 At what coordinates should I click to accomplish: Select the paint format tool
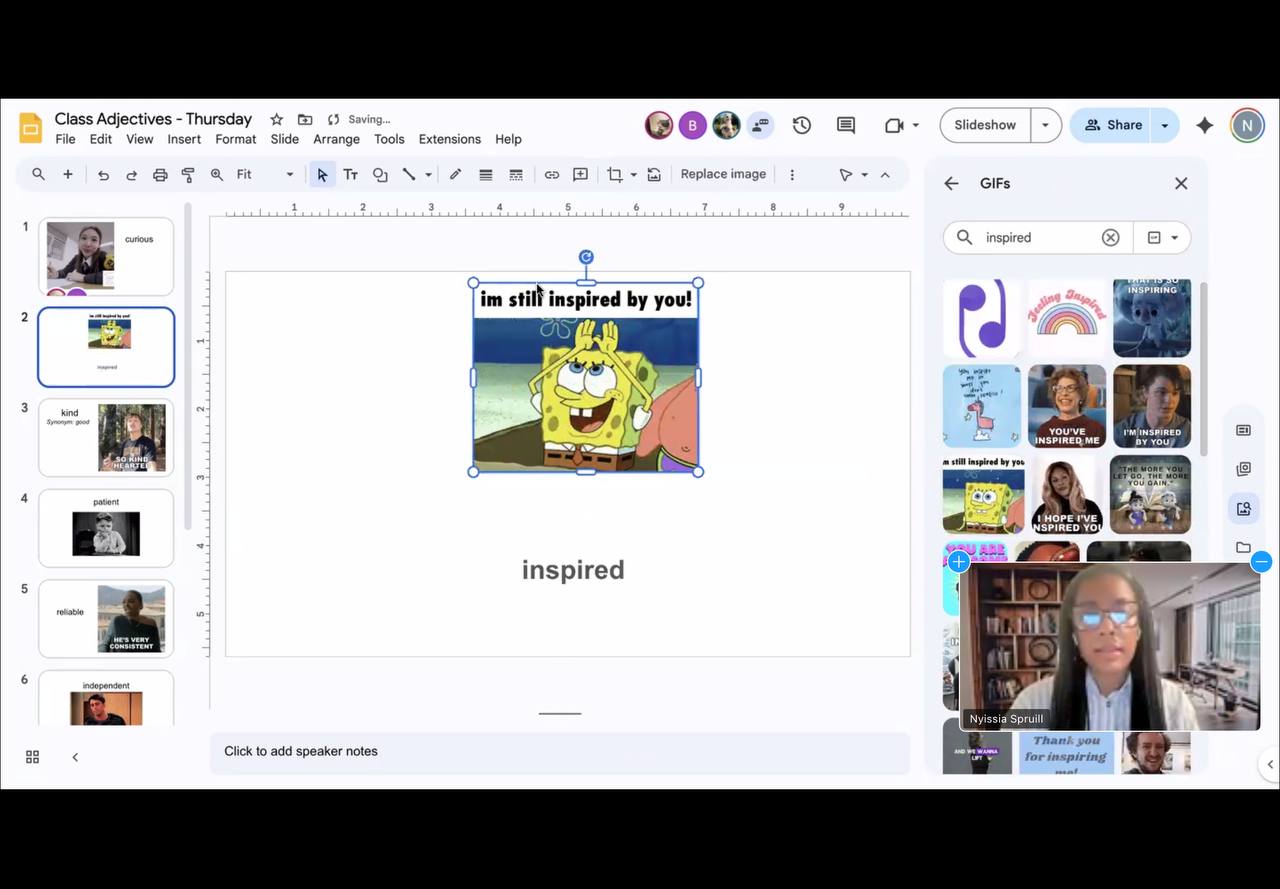188,175
